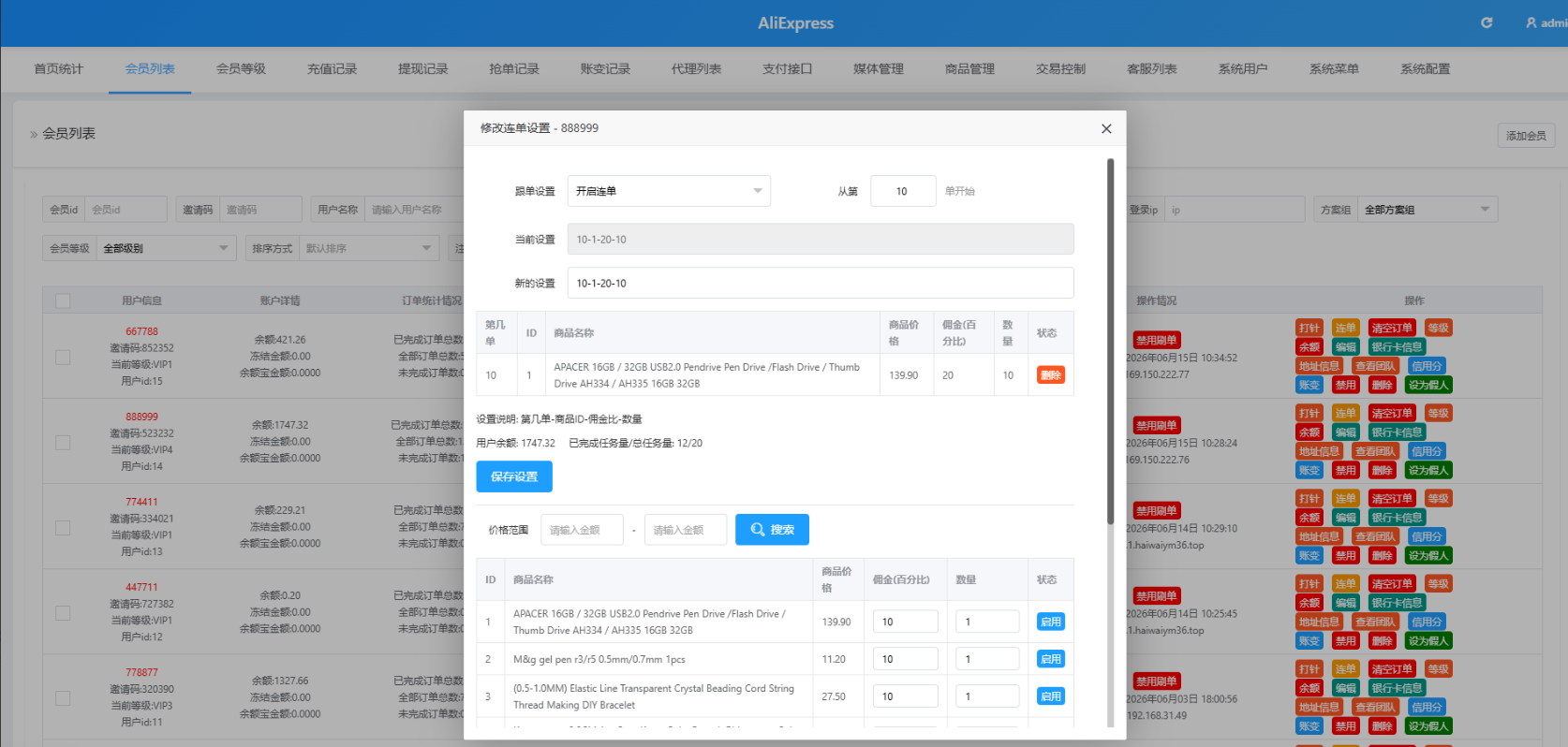Open the 系统菜单 tab

coord(1334,69)
